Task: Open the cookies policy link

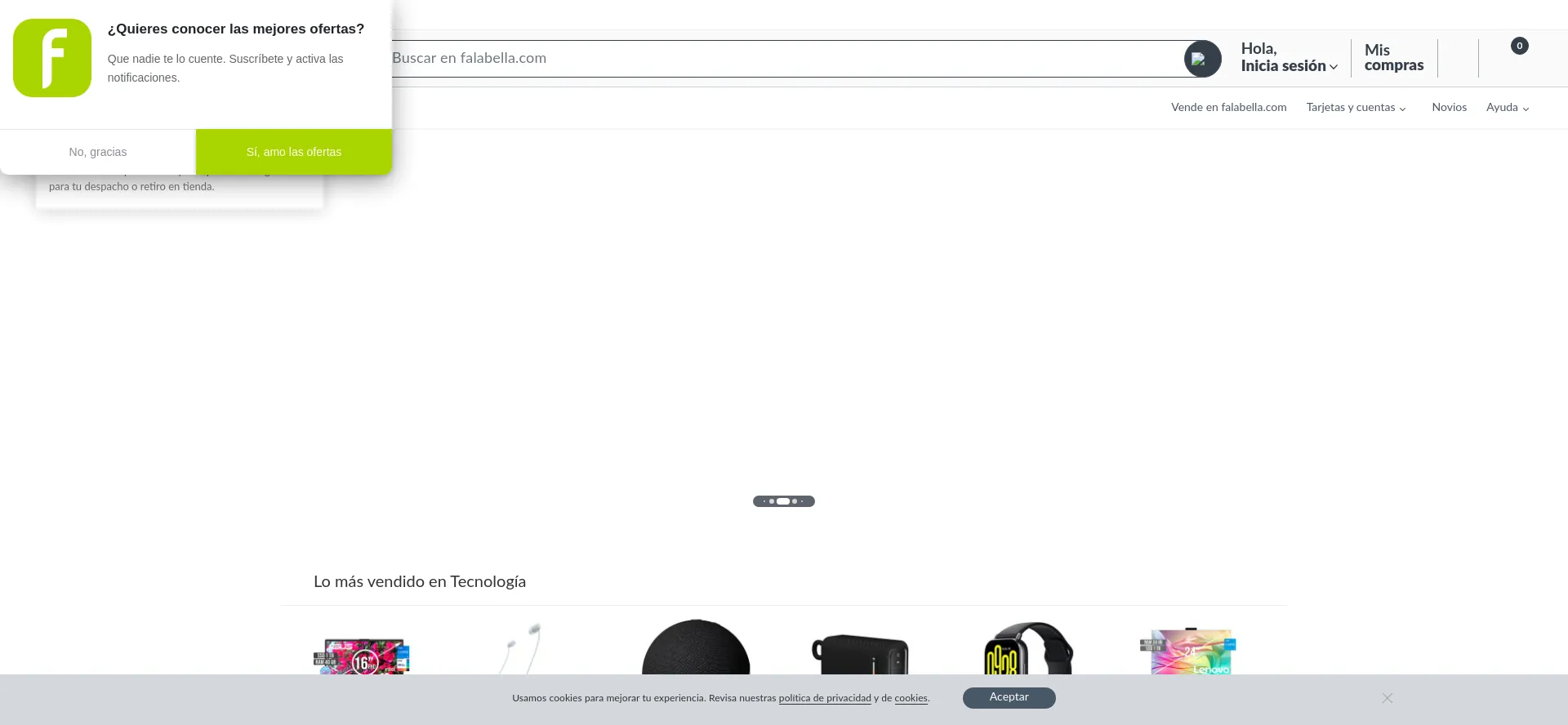Action: [911, 698]
